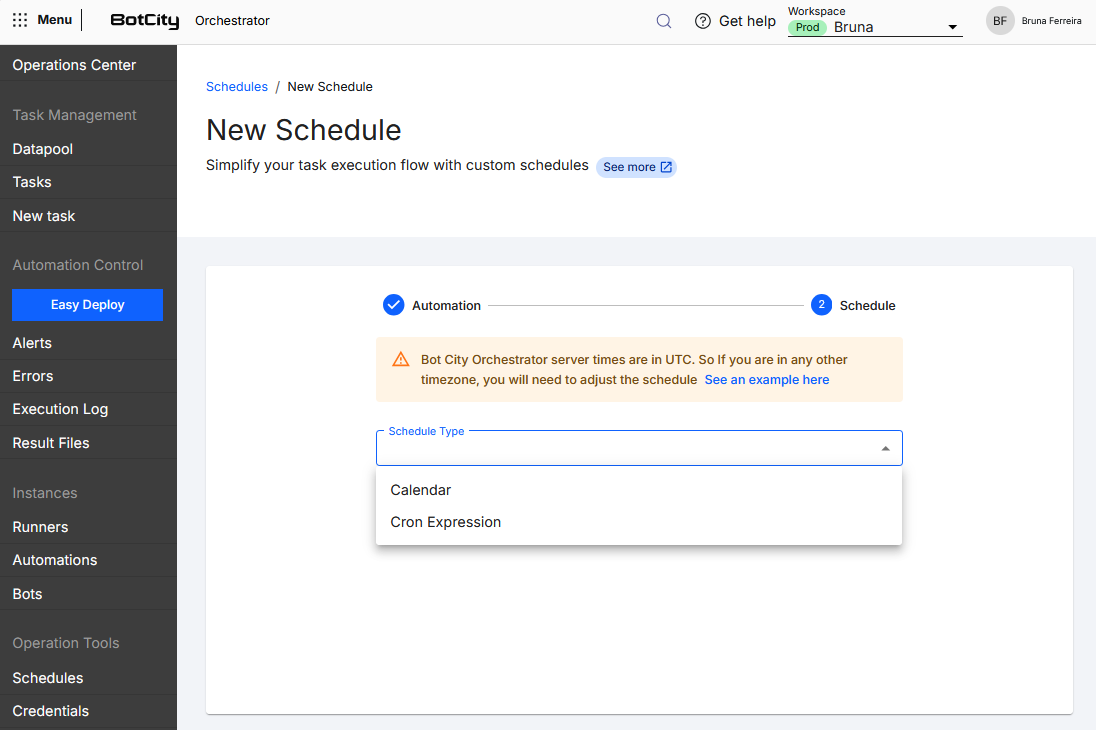1096x730 pixels.
Task: Click the Menu label in header
Action: coord(55,20)
